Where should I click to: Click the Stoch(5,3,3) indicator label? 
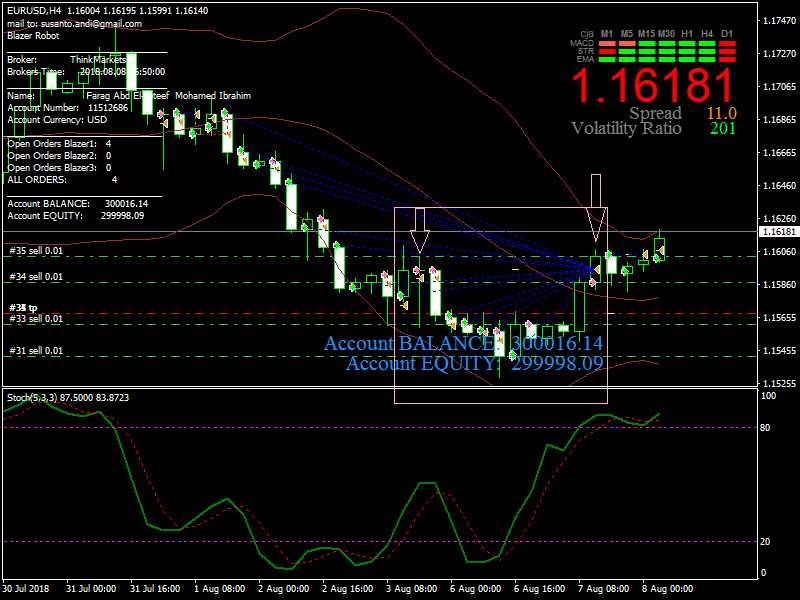tap(32, 397)
